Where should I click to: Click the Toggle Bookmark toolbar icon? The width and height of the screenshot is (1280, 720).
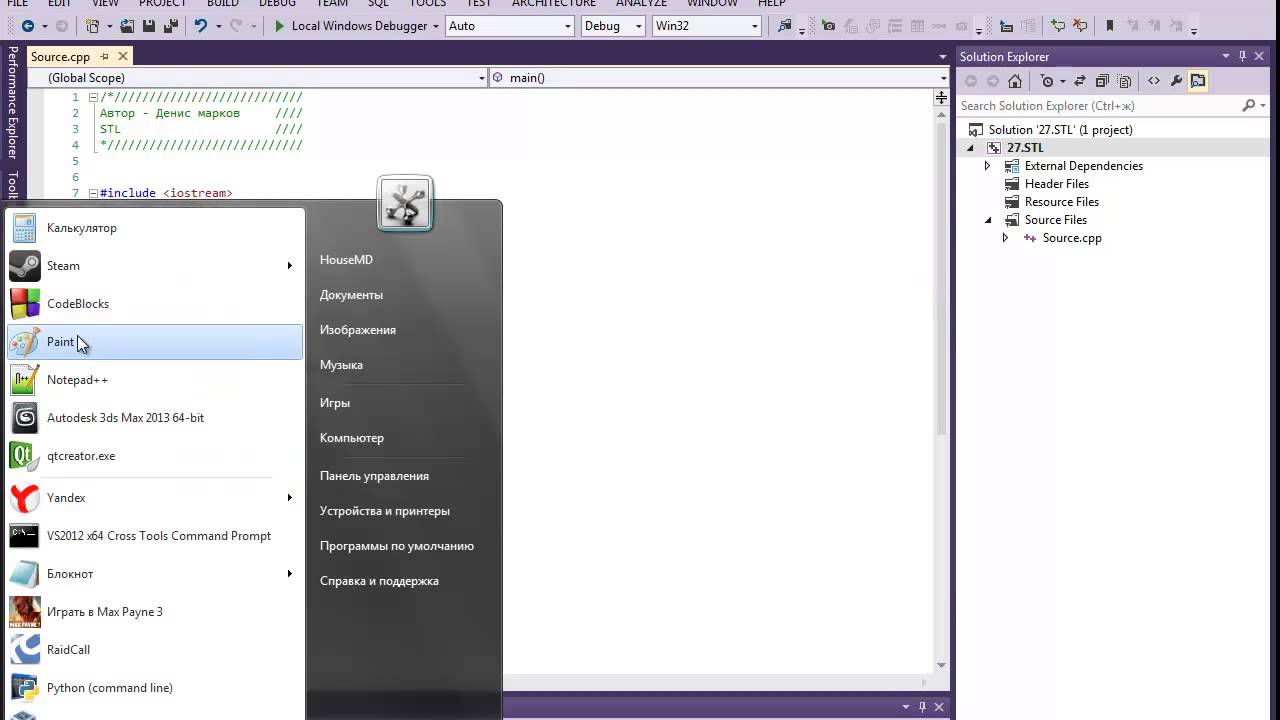pos(1110,26)
